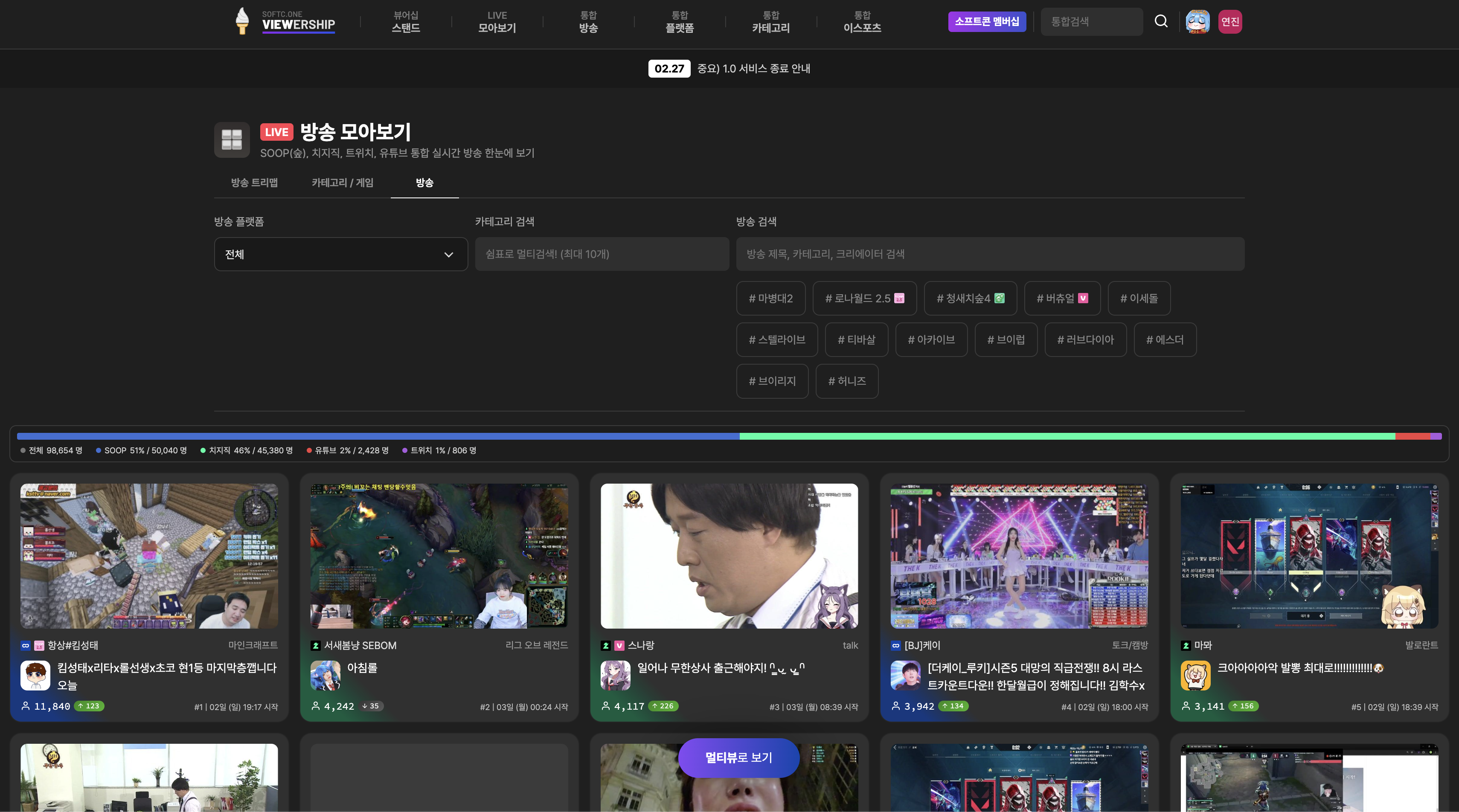Viewport: 1459px width, 812px height.
Task: Click green 치지직 segment of viewer bar
Action: pos(1067,436)
